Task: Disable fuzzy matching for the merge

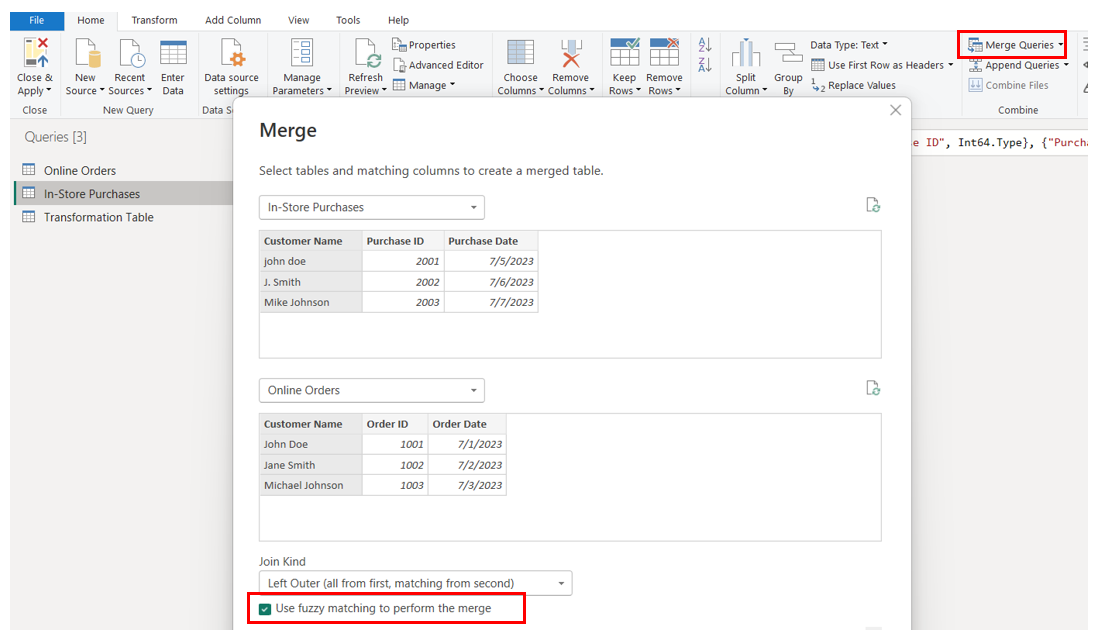Action: pyautogui.click(x=265, y=608)
